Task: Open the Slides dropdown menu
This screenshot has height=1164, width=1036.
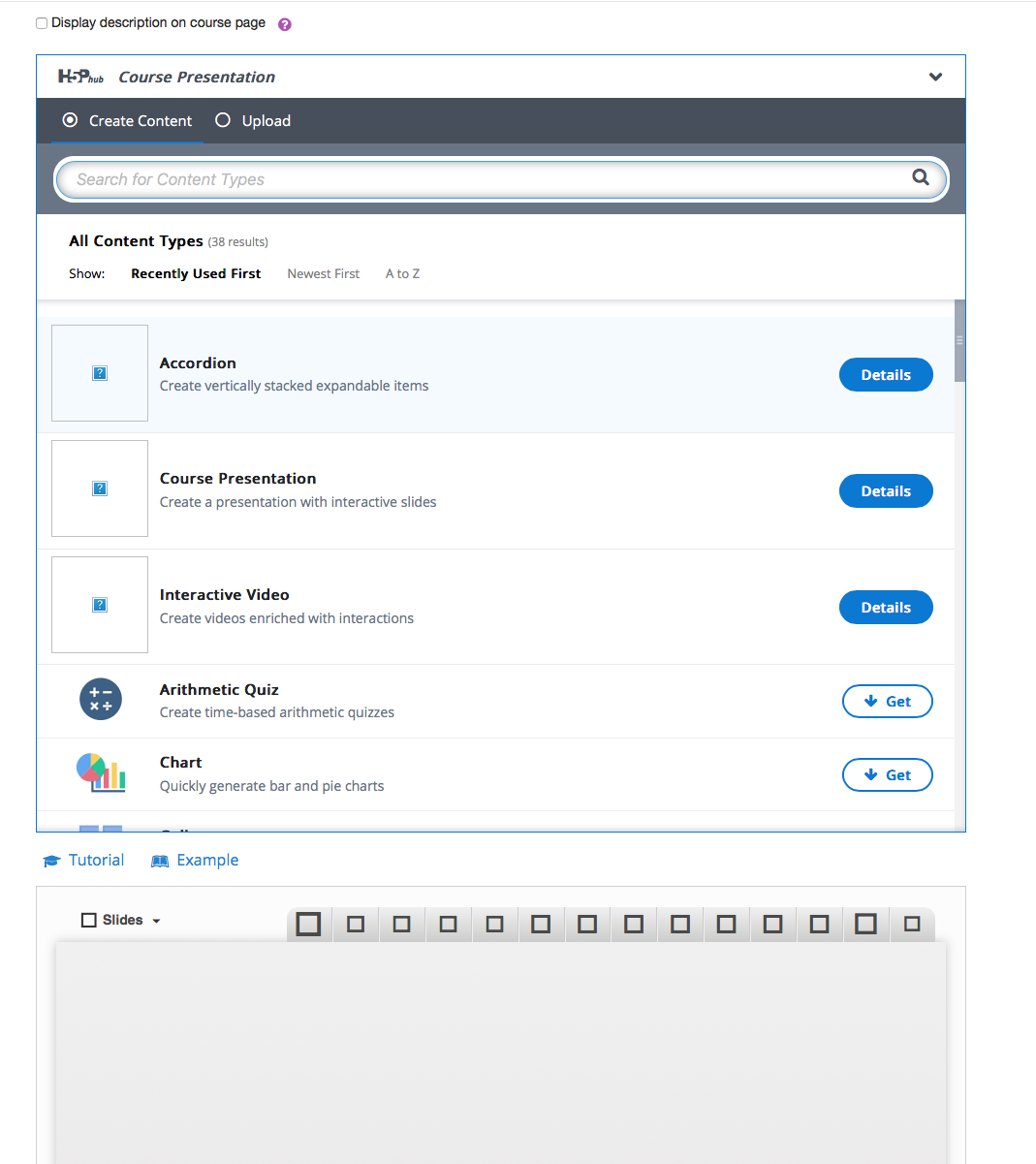Action: tap(122, 920)
